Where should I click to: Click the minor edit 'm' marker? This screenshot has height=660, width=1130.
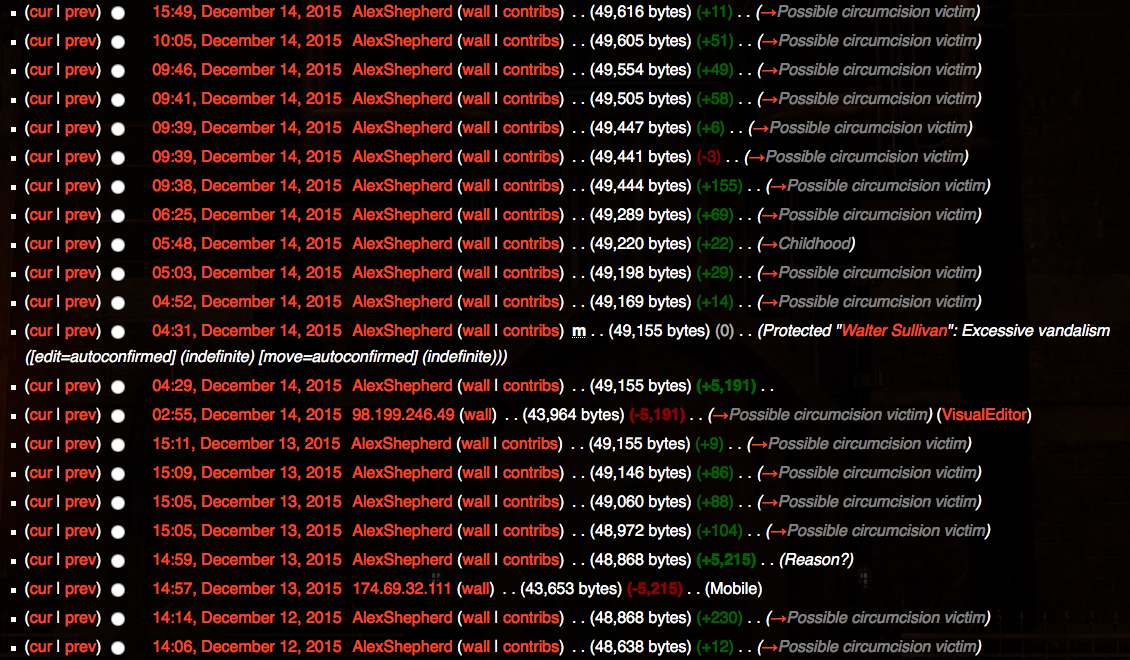[579, 331]
